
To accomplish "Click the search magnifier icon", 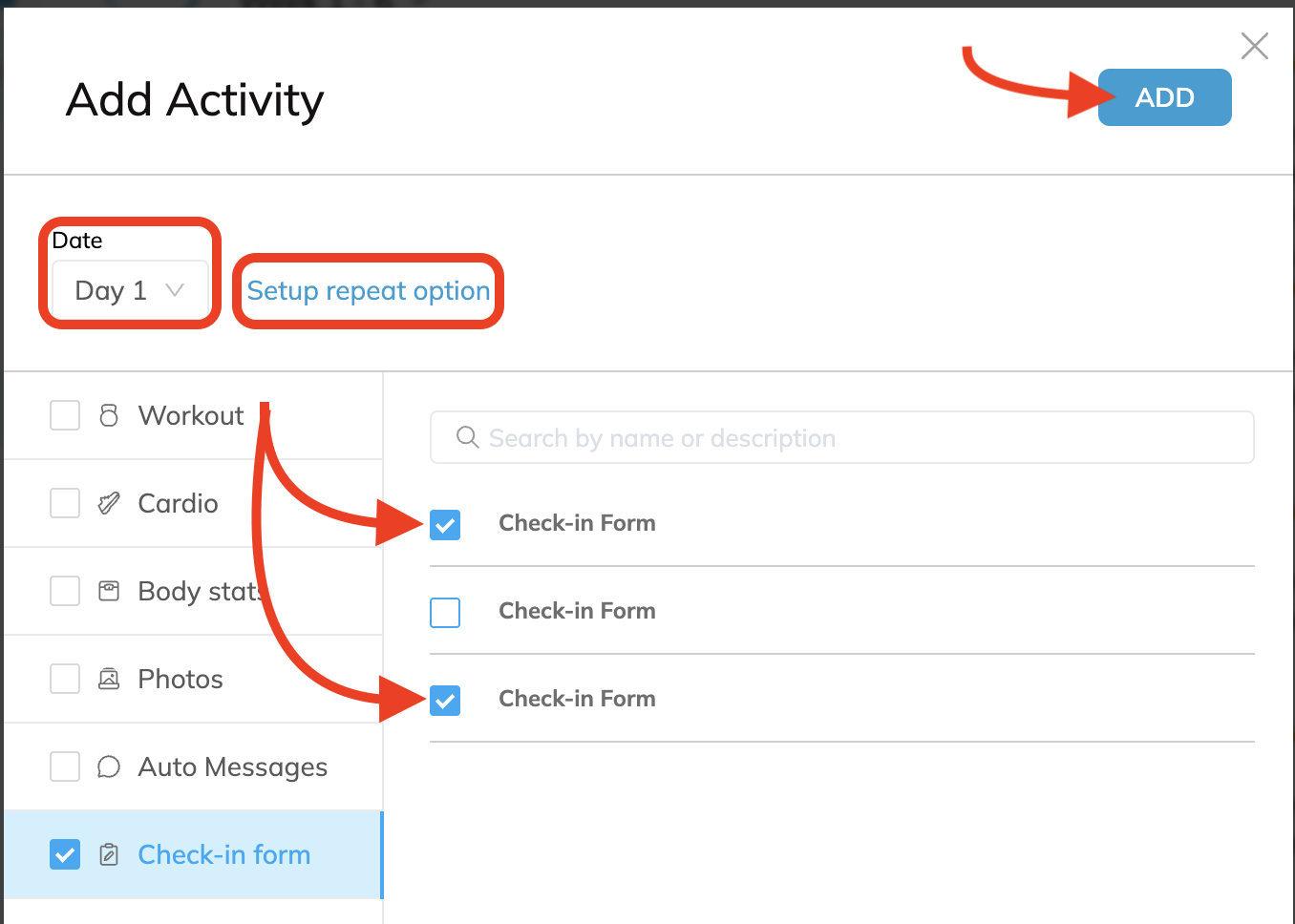I will (x=467, y=437).
